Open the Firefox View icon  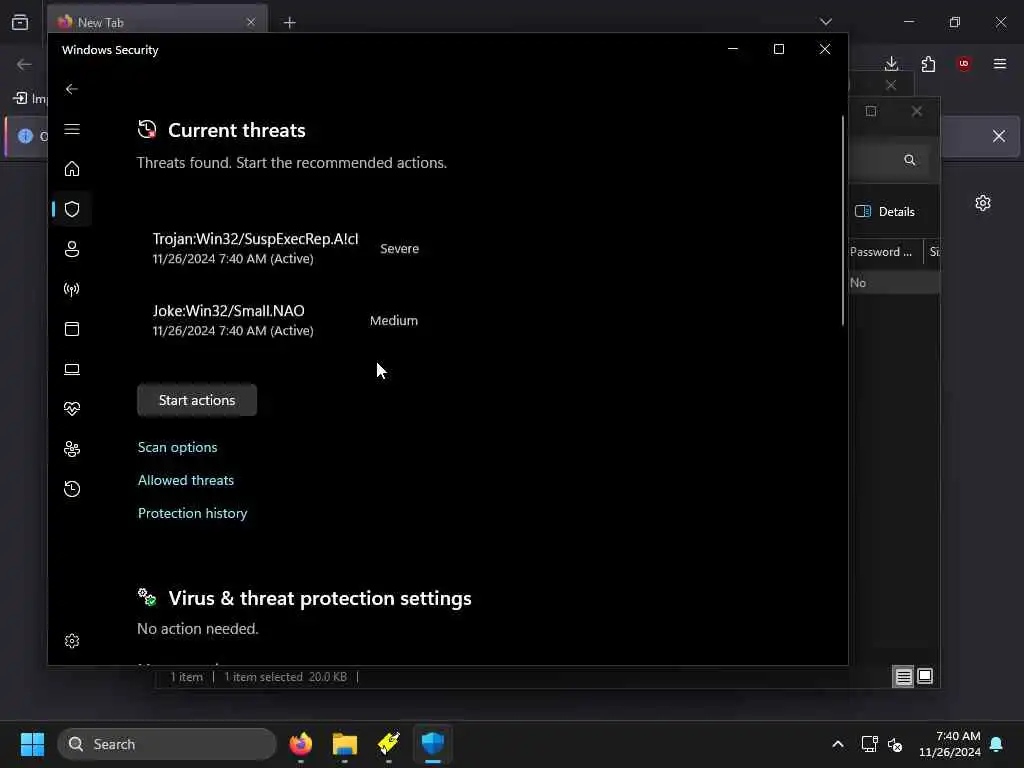(20, 22)
